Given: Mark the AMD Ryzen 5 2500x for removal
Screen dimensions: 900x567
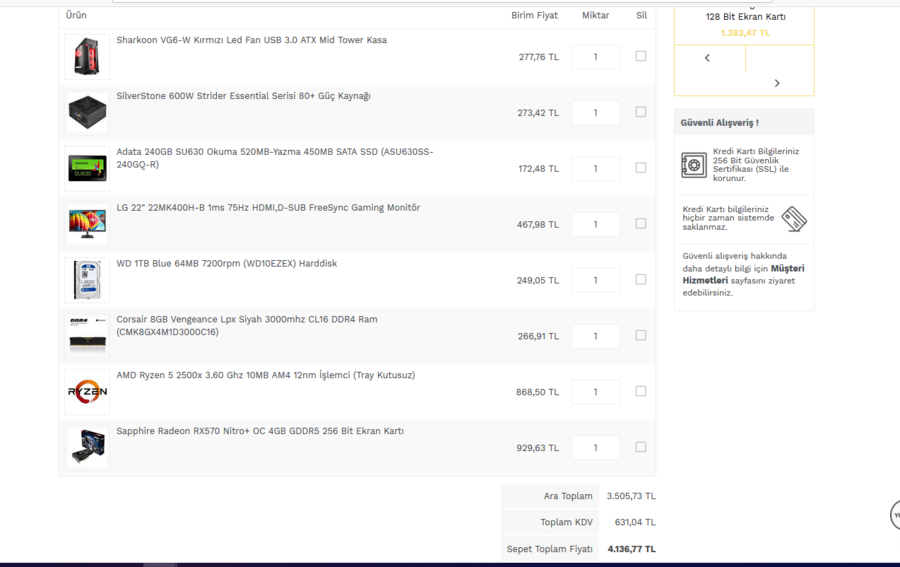Looking at the screenshot, I should coord(641,391).
